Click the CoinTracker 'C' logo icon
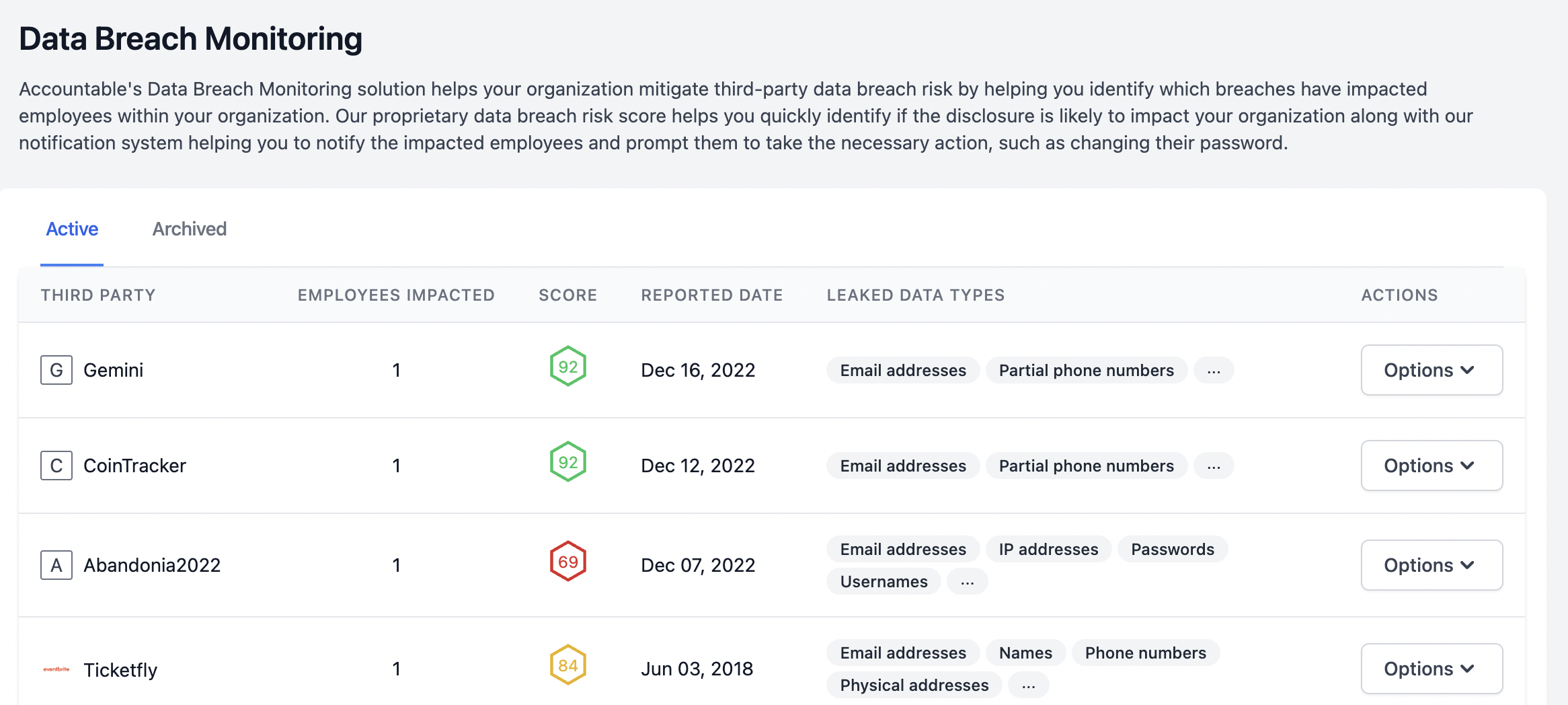The height and width of the screenshot is (705, 1568). 56,466
